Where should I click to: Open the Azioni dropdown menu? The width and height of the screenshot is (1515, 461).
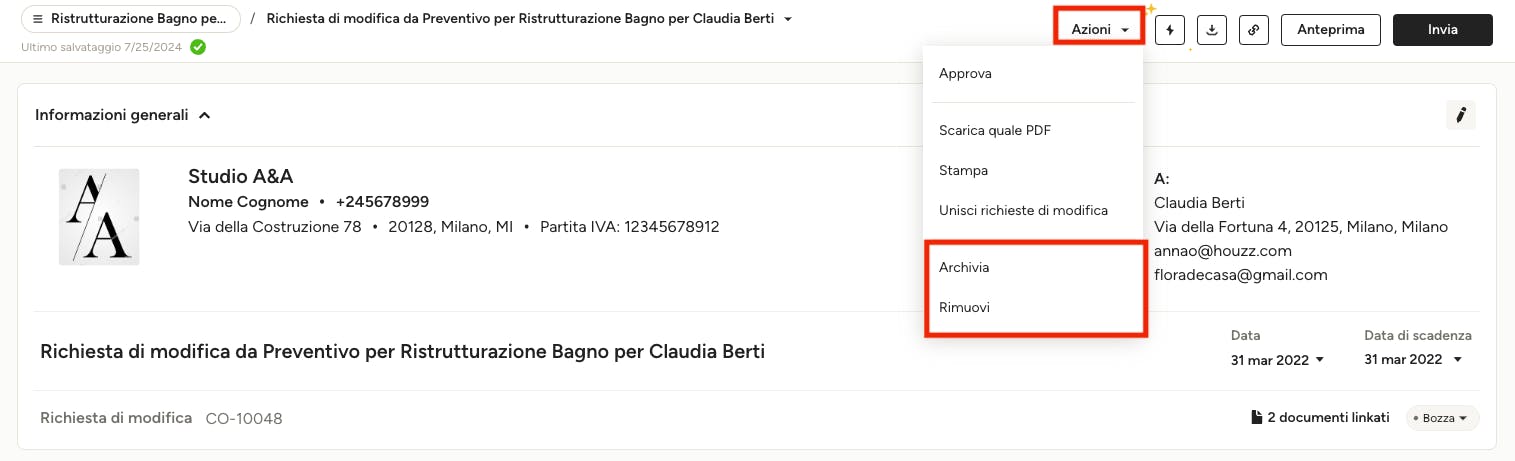point(1100,30)
